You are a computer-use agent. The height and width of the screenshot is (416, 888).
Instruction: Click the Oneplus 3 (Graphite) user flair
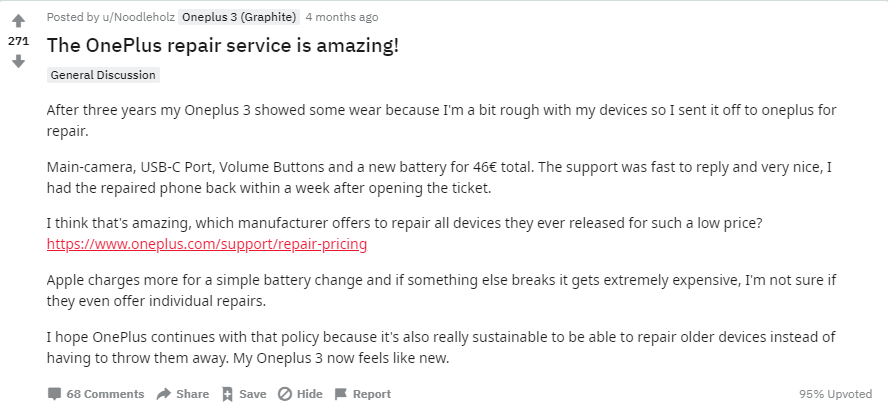pos(238,17)
